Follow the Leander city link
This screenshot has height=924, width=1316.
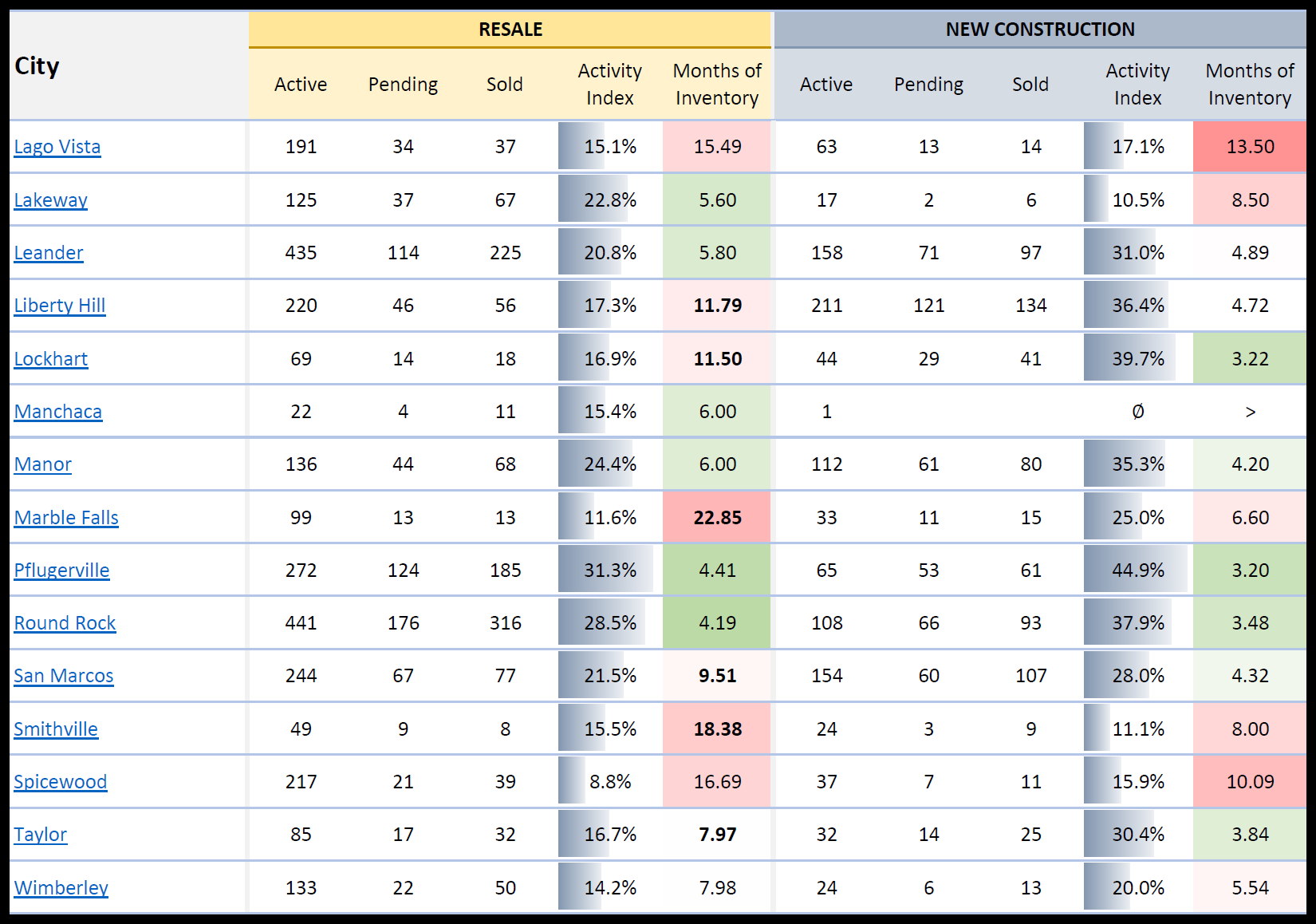click(x=49, y=253)
